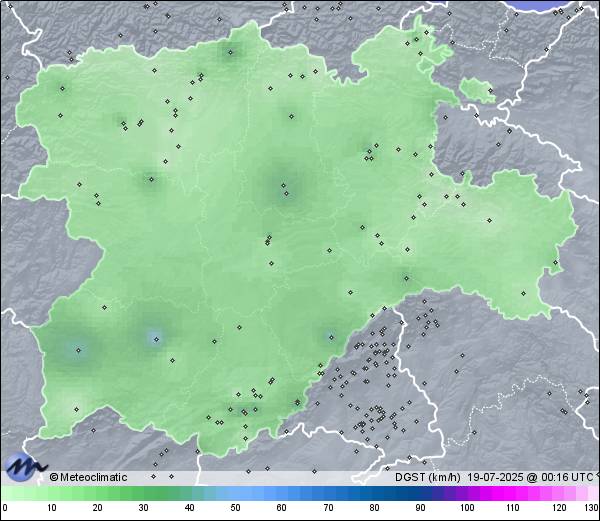The height and width of the screenshot is (521, 600).
Task: Click the 100 label on the wind scale
Action: 467,508
